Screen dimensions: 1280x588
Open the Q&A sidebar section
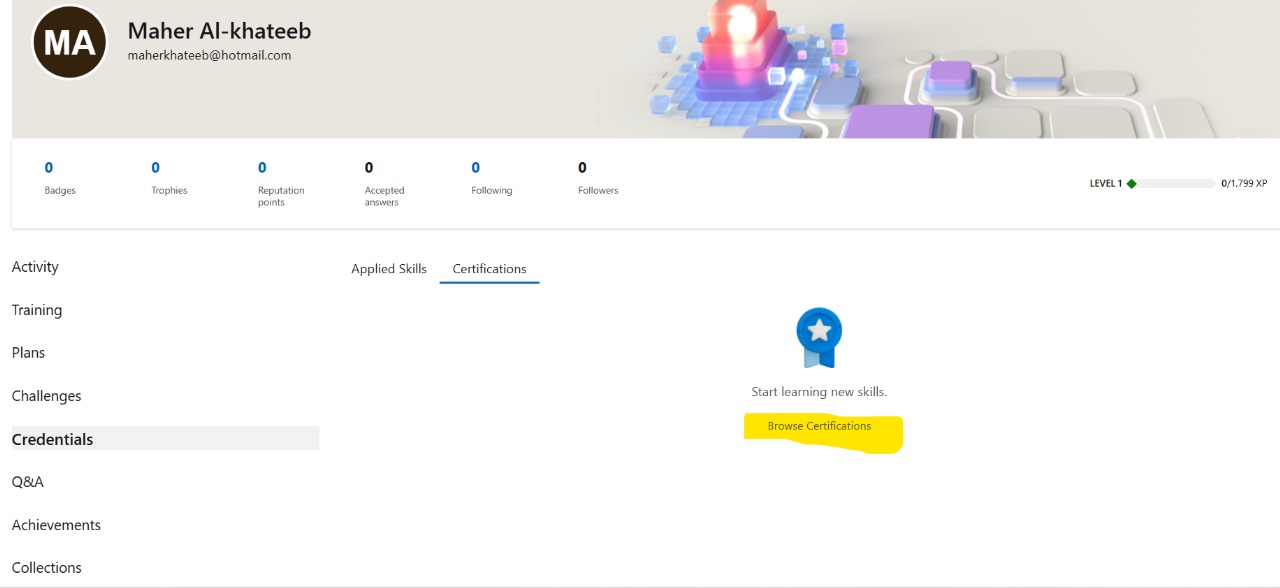coord(28,482)
